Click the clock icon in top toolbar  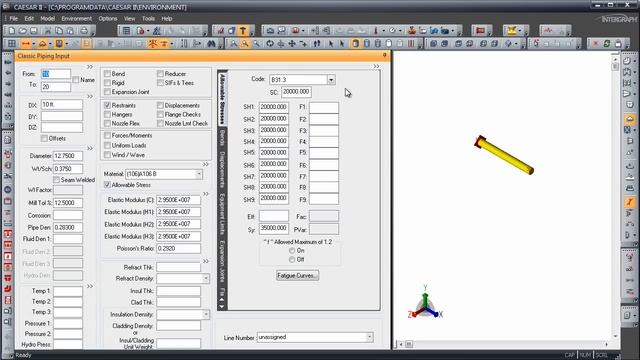[392, 31]
